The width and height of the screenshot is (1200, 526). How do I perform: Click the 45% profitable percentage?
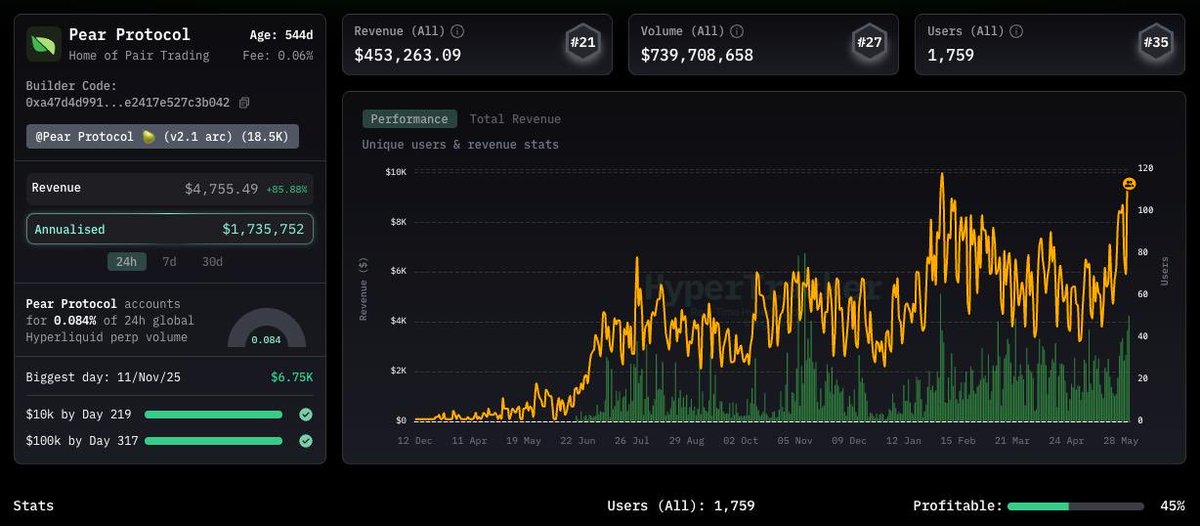pyautogui.click(x=1173, y=506)
